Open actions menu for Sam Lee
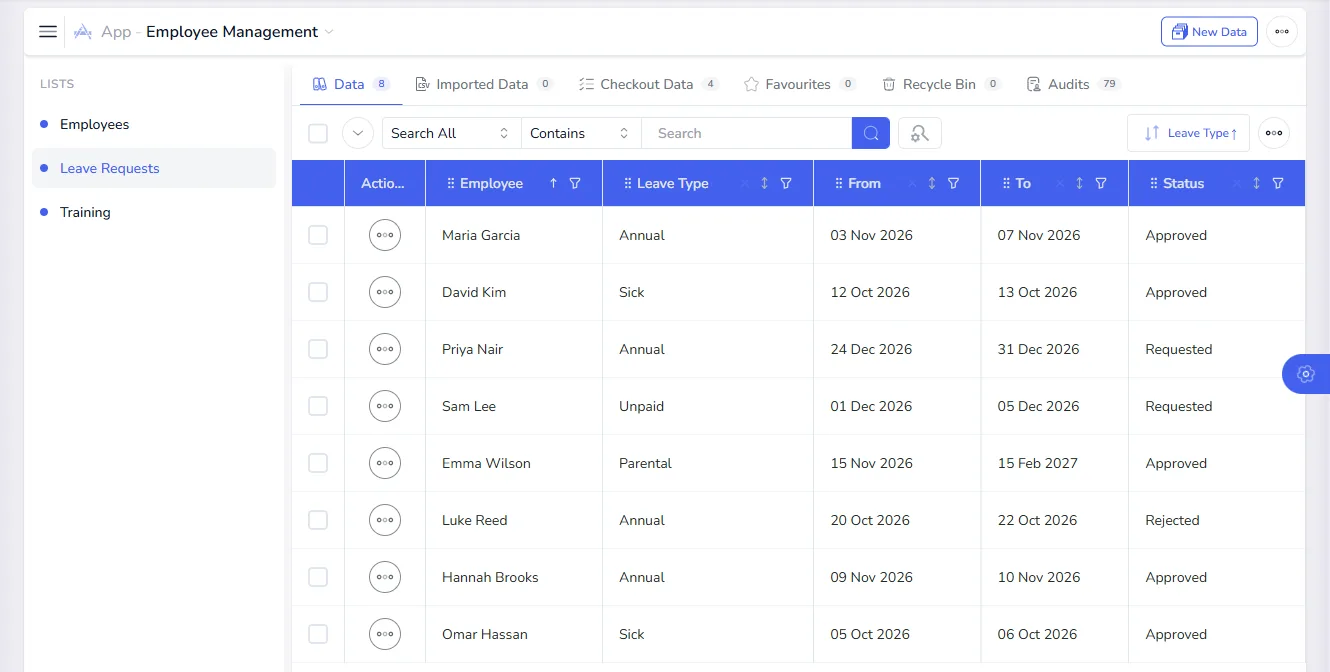The height and width of the screenshot is (672, 1330). 385,406
